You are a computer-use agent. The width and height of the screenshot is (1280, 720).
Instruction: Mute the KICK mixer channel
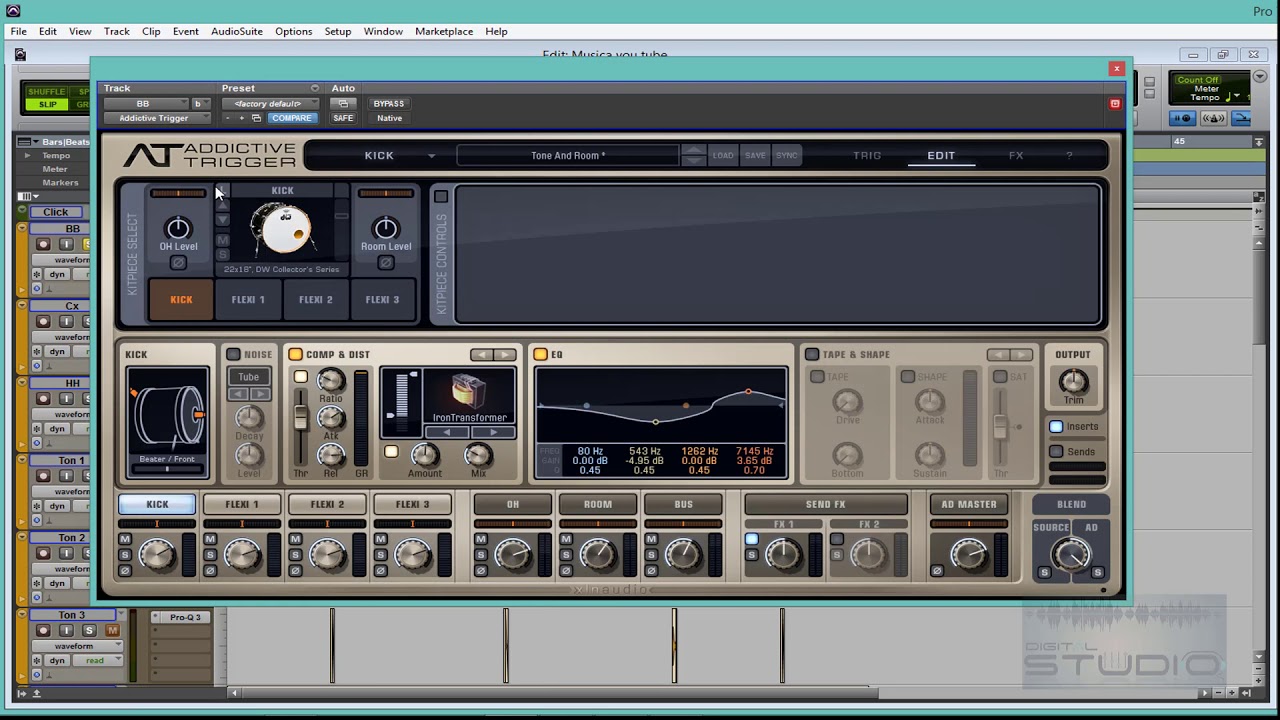125,540
